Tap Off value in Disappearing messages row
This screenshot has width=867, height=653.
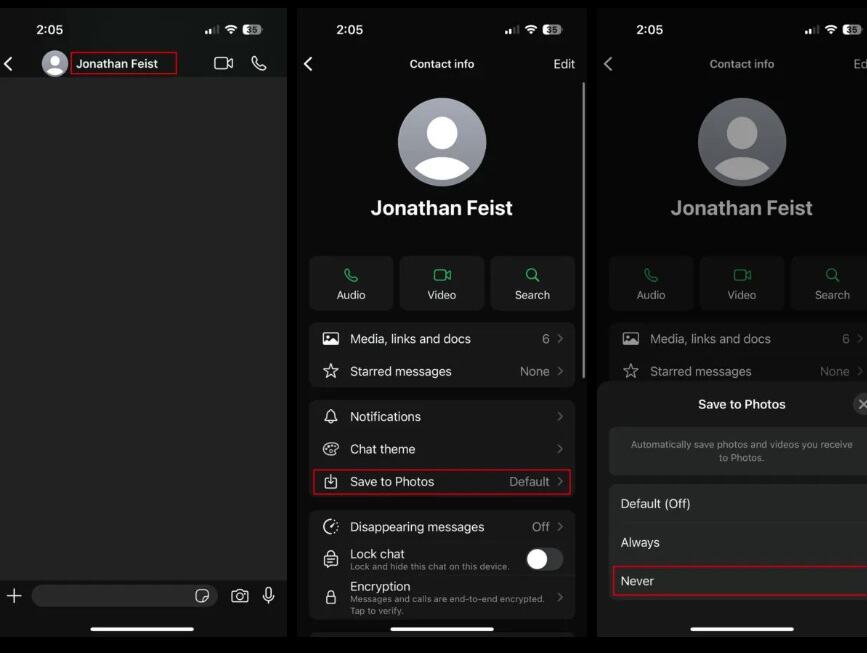[x=541, y=527]
